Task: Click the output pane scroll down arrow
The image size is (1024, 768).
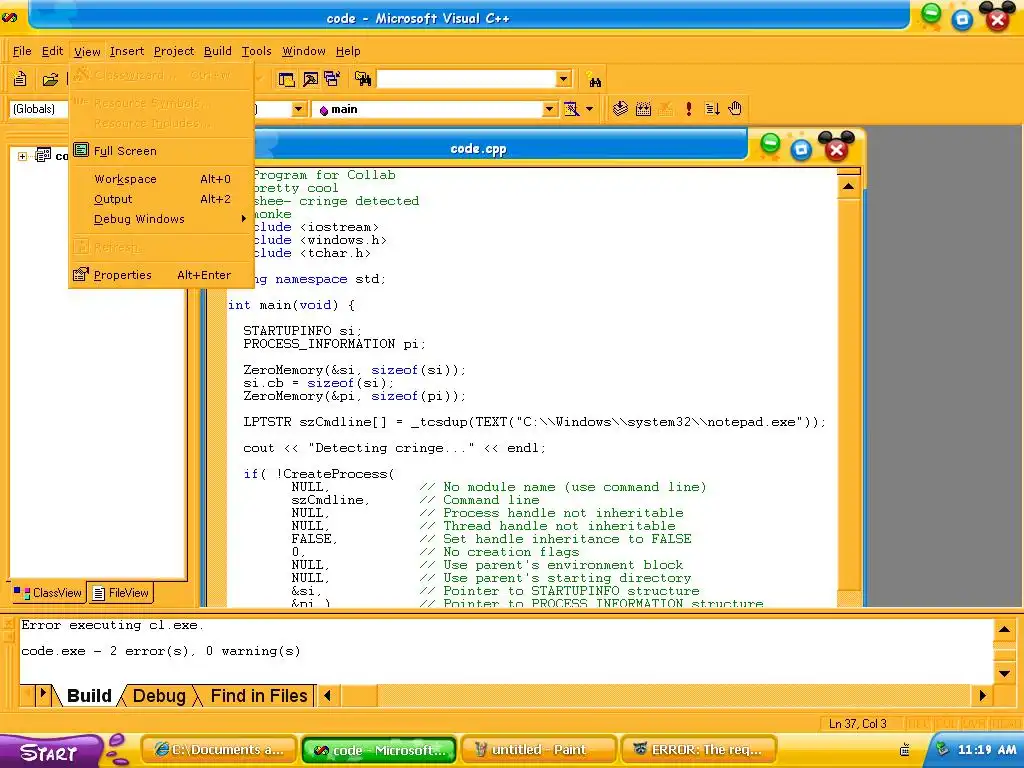Action: 1004,673
